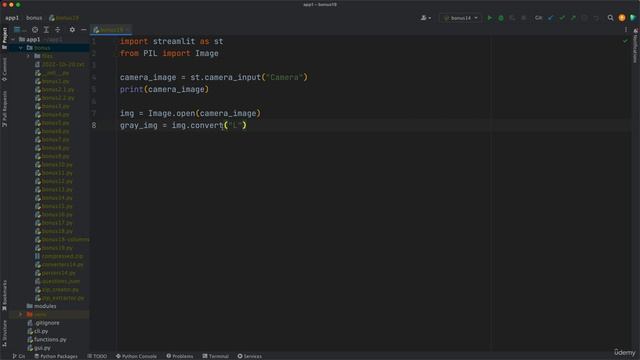Click the print statement on line 5
The image size is (640, 360).
(x=164, y=89)
